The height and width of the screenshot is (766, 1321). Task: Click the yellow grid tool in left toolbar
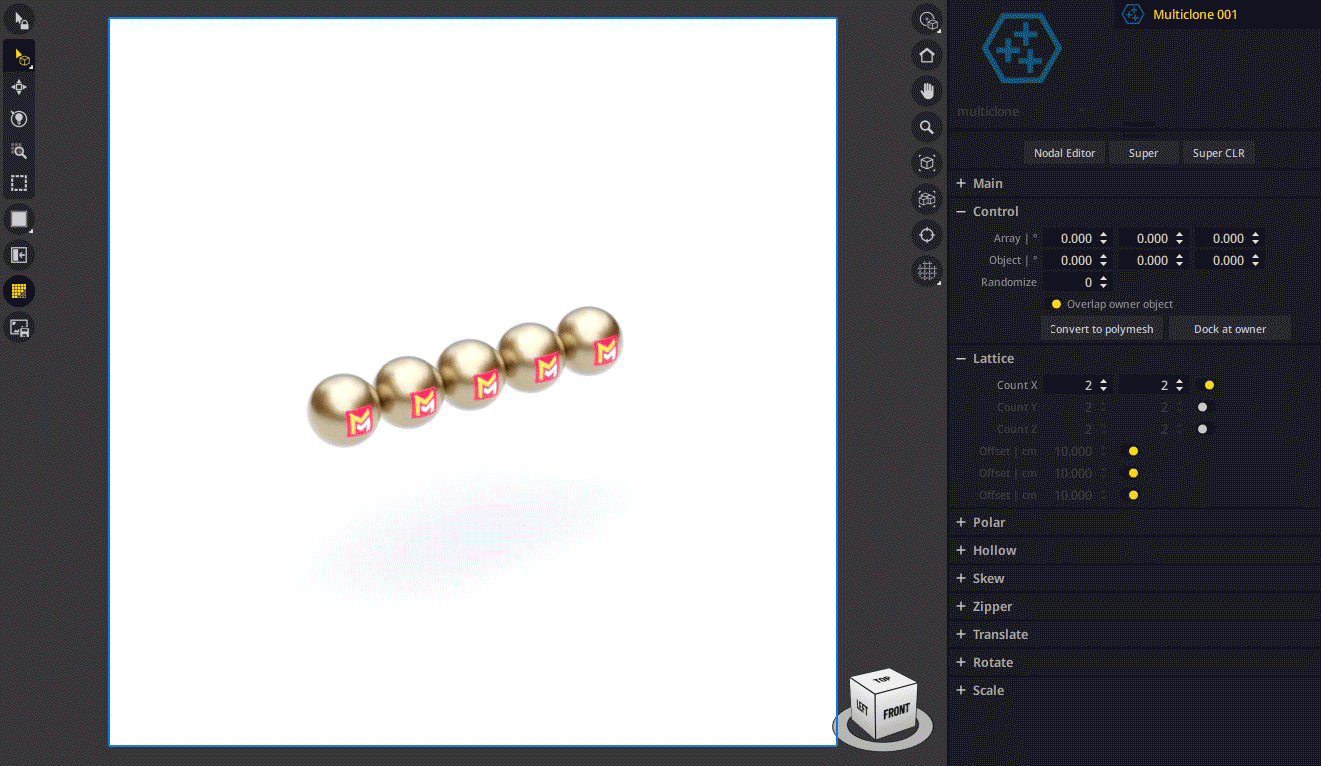(20, 290)
